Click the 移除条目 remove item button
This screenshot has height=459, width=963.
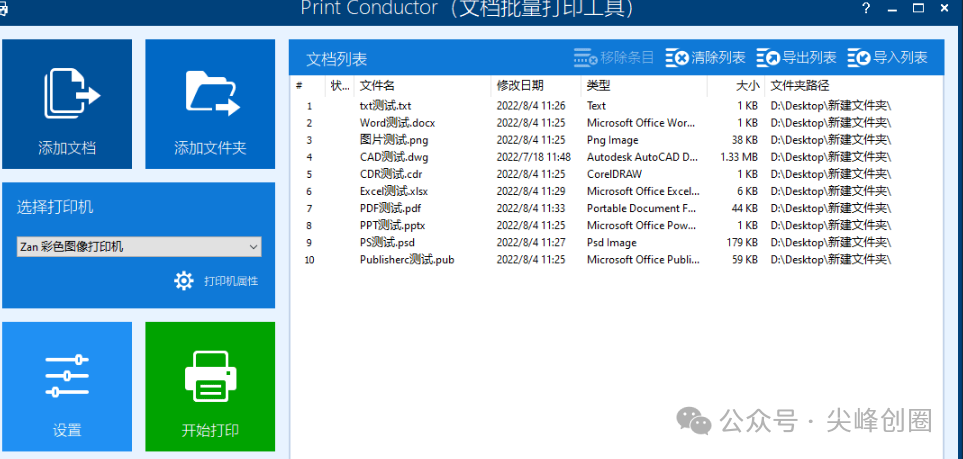click(614, 58)
